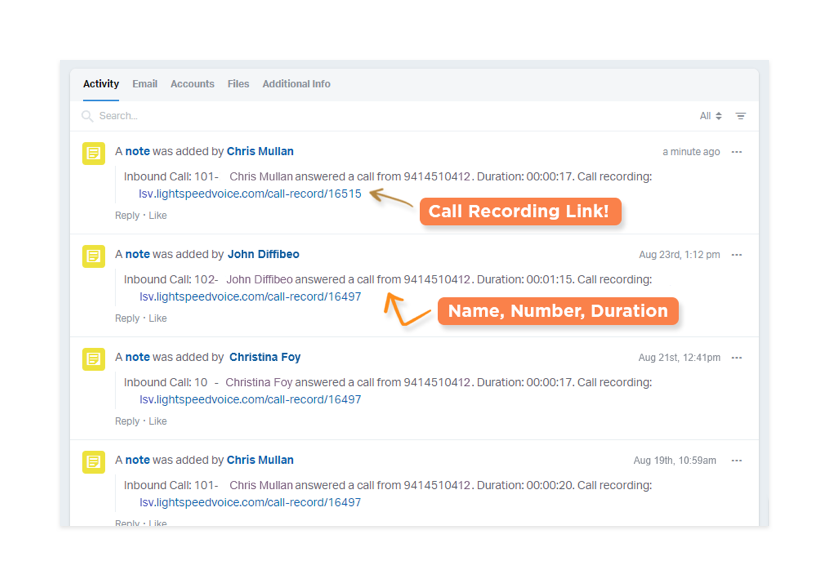Open the All filter dropdown
The width and height of the screenshot is (829, 586).
711,116
